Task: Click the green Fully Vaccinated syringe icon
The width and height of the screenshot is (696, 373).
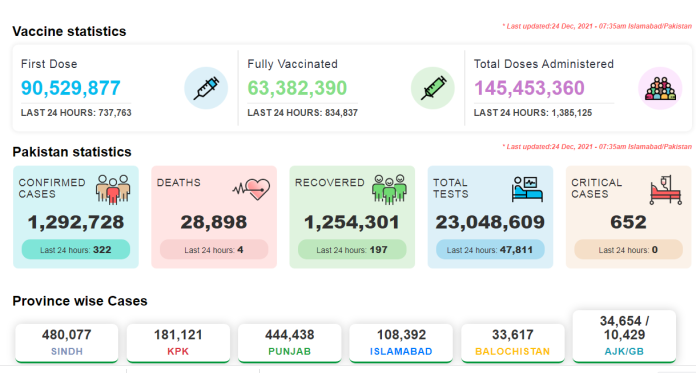Action: coord(433,88)
